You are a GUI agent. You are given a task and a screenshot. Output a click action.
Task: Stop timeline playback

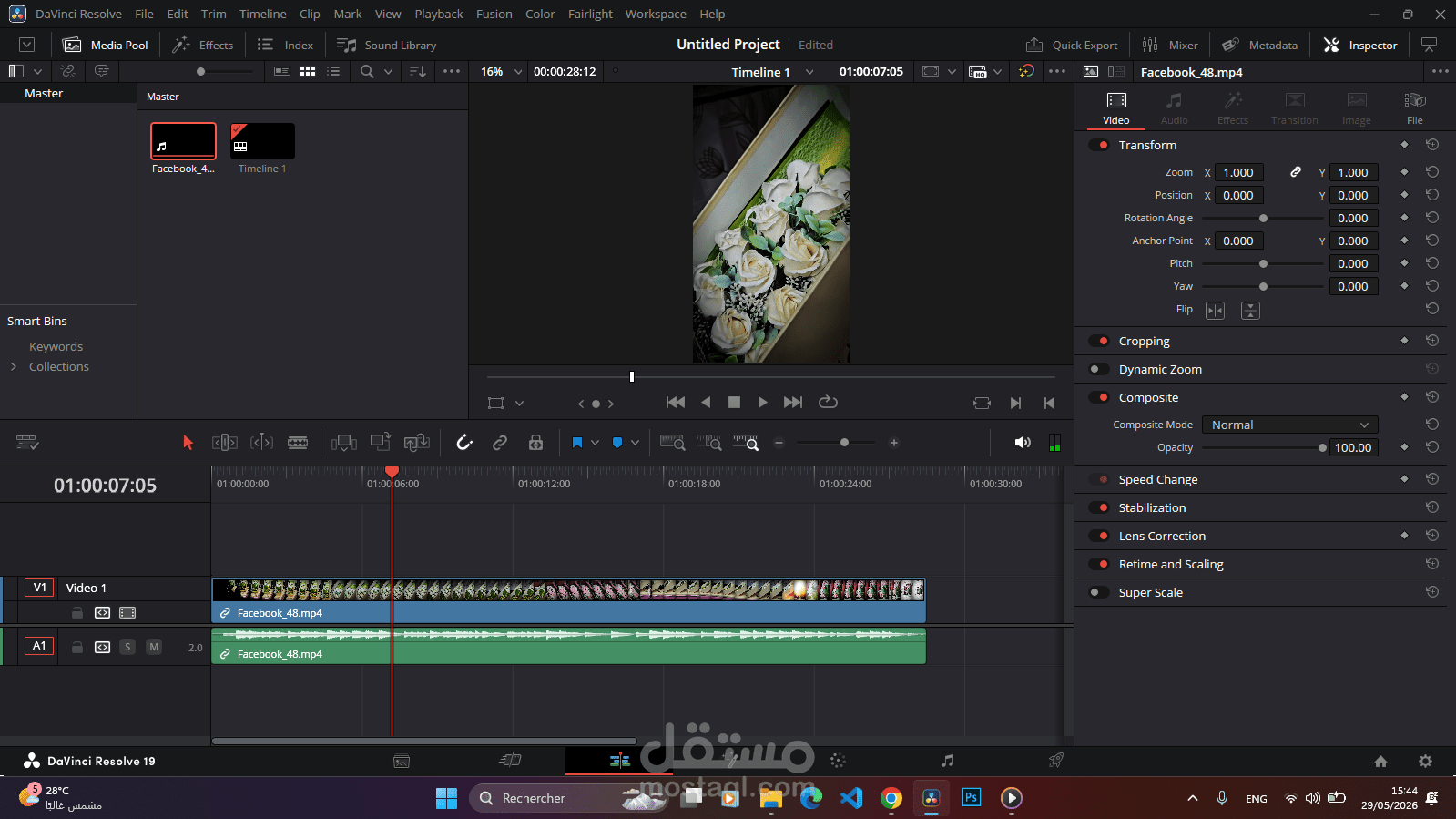[x=734, y=402]
